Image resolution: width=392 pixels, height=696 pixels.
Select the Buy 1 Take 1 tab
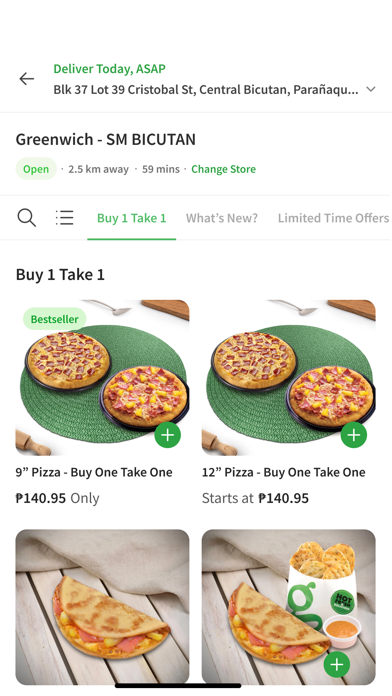(131, 218)
